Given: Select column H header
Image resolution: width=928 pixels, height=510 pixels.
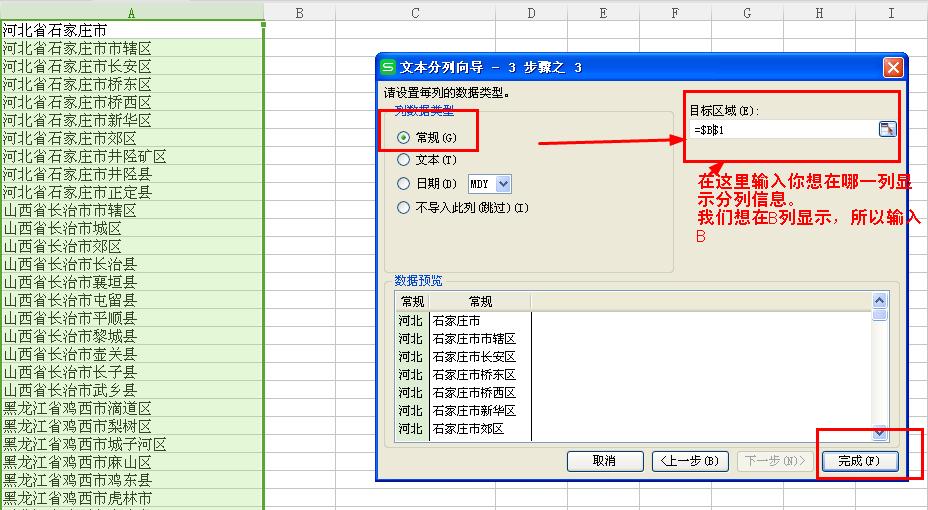Looking at the screenshot, I should click(819, 12).
